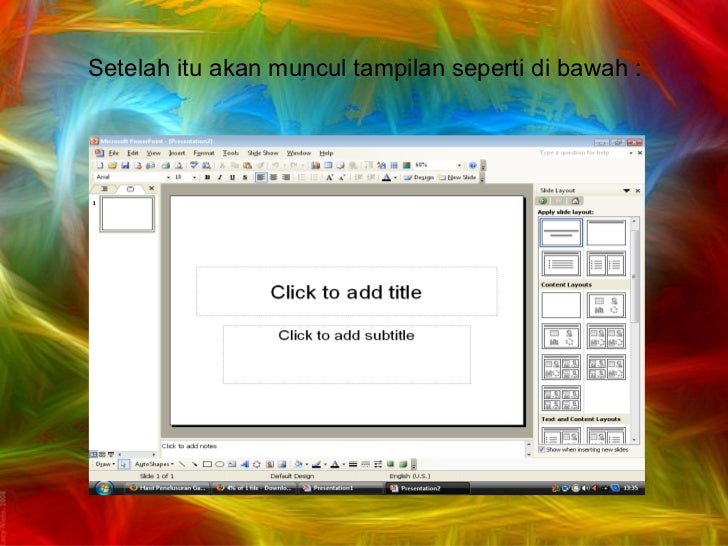This screenshot has width=728, height=546.
Task: Click the New Slide button
Action: [x=457, y=177]
